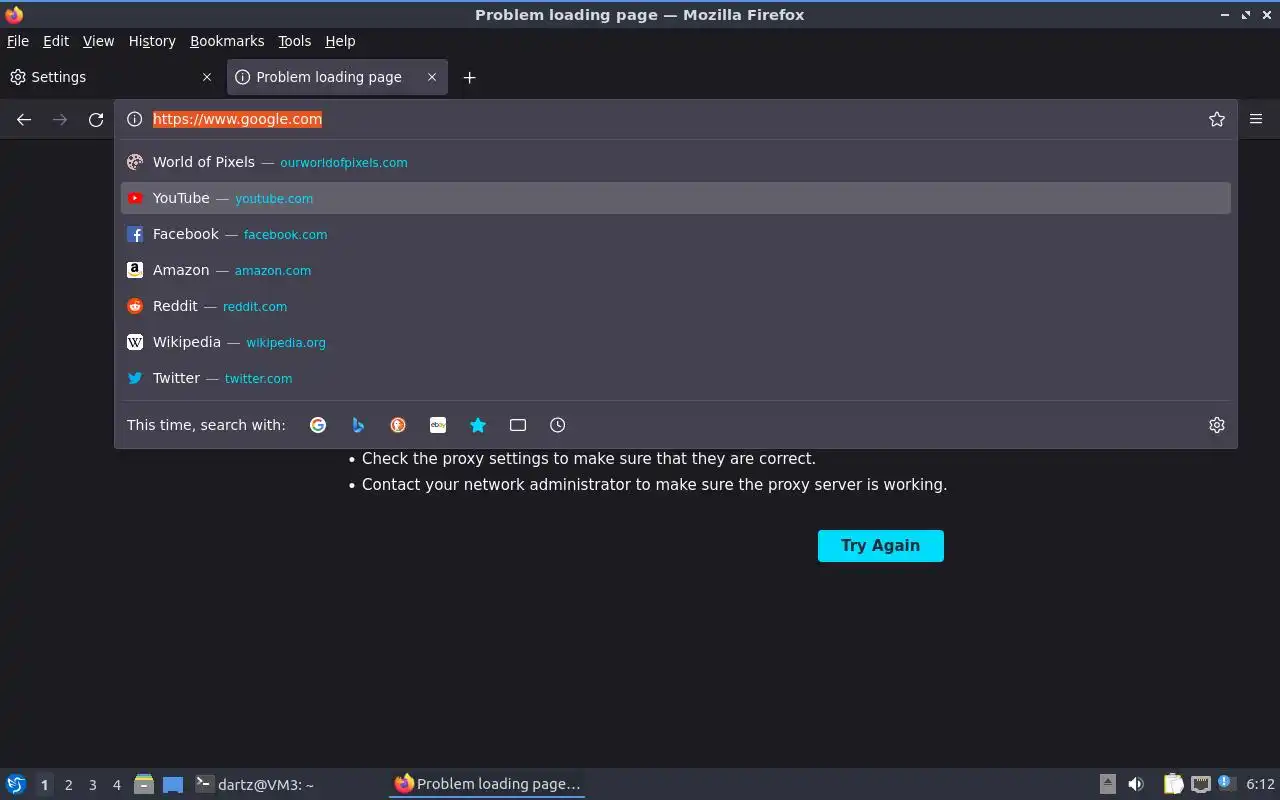Click the Back arrow in the toolbar

(x=24, y=119)
